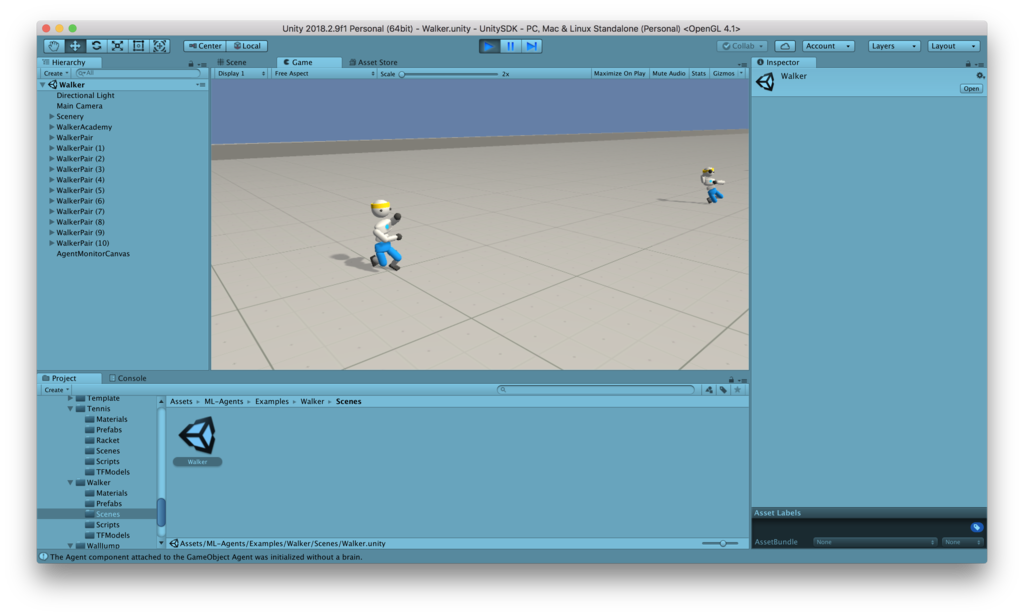The image size is (1024, 616).
Task: Pause the running game
Action: pyautogui.click(x=511, y=46)
